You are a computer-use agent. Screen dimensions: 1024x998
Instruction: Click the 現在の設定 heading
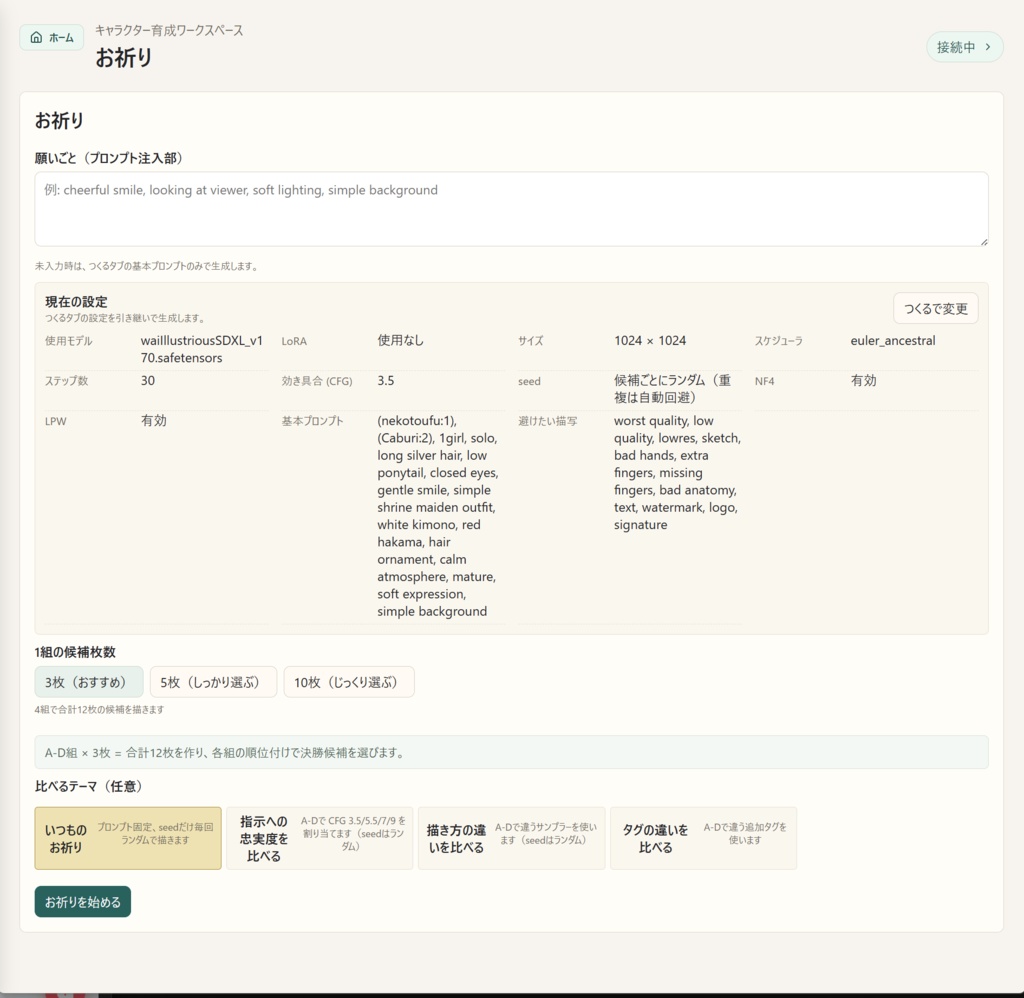point(76,302)
